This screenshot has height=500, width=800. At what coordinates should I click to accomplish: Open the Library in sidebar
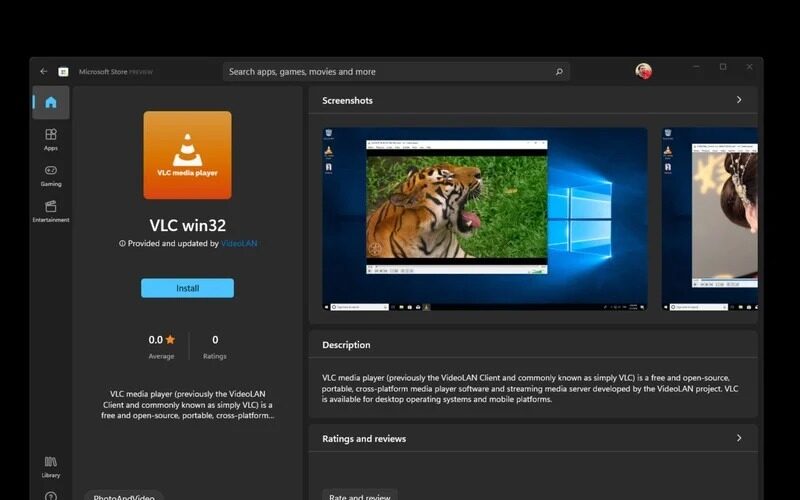(51, 467)
